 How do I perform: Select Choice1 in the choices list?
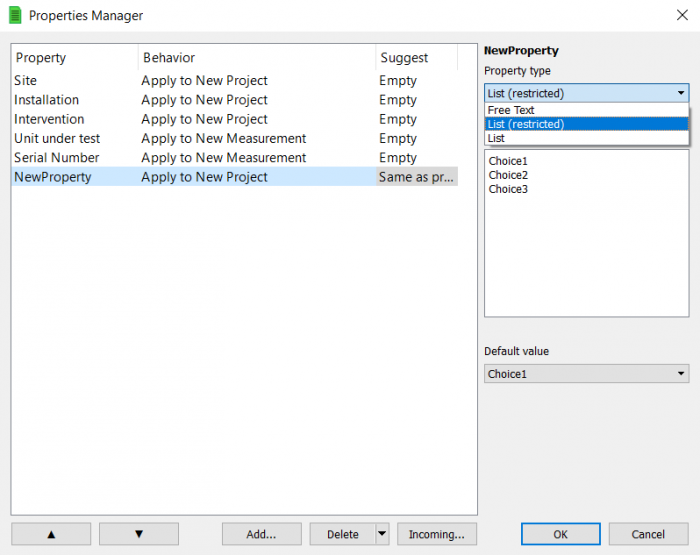pos(508,161)
